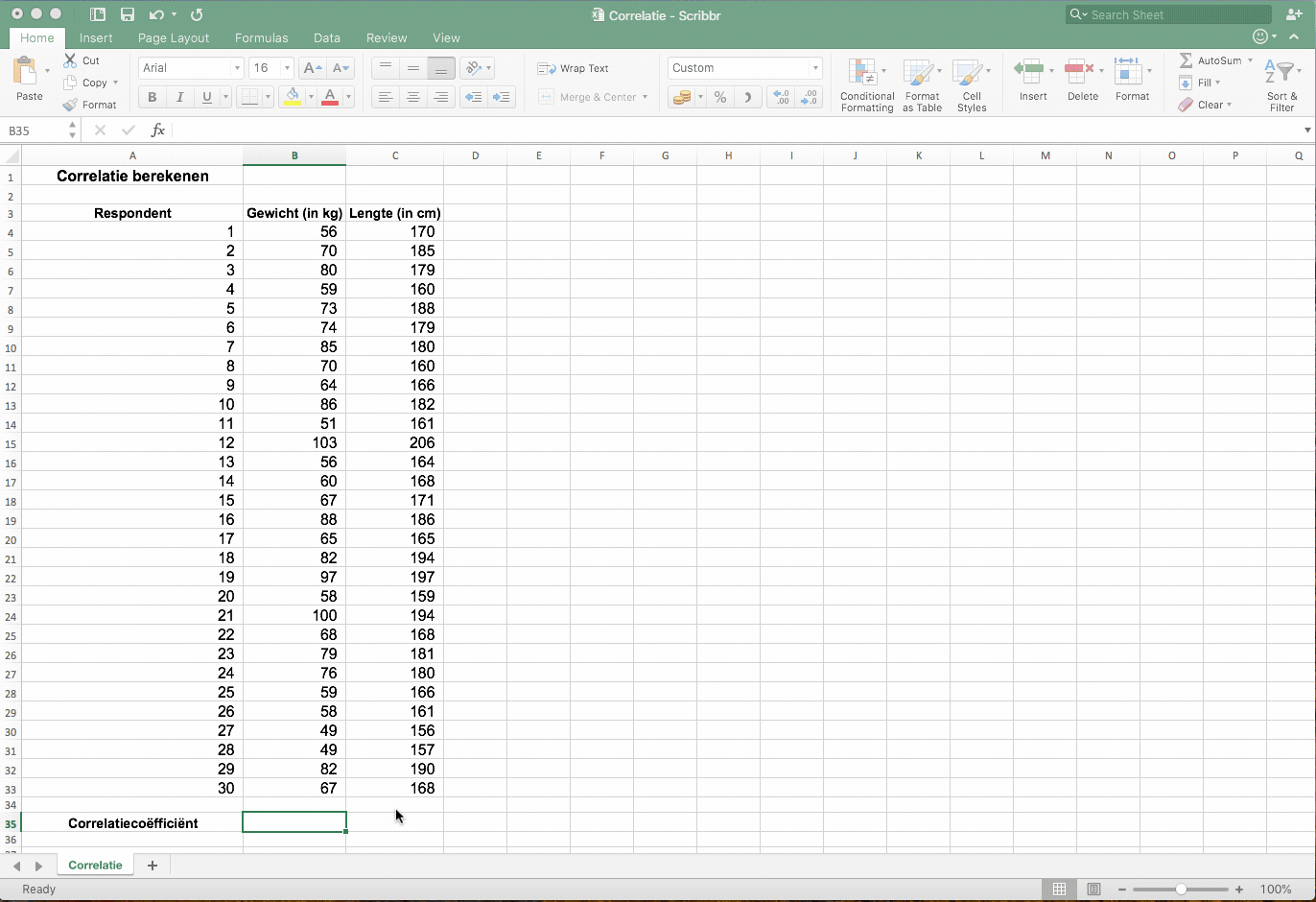The image size is (1316, 902).
Task: Click the font color A icon
Action: click(330, 97)
